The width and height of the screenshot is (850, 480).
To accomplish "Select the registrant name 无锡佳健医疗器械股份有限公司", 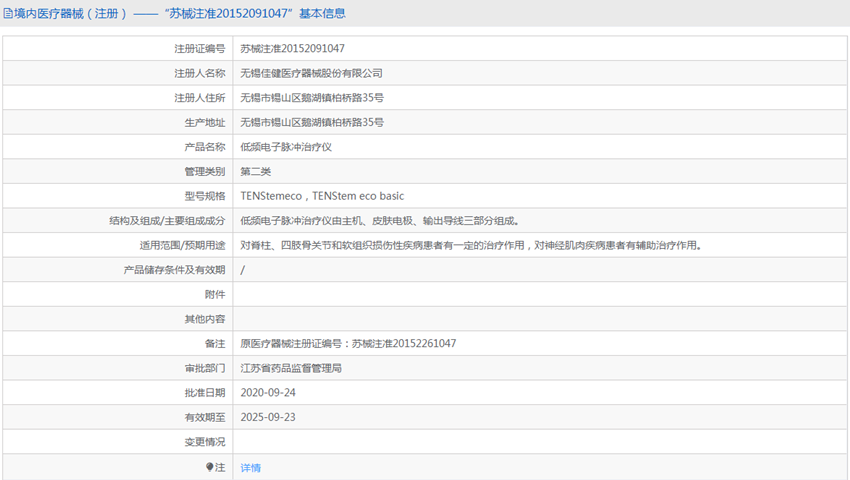I will point(311,73).
